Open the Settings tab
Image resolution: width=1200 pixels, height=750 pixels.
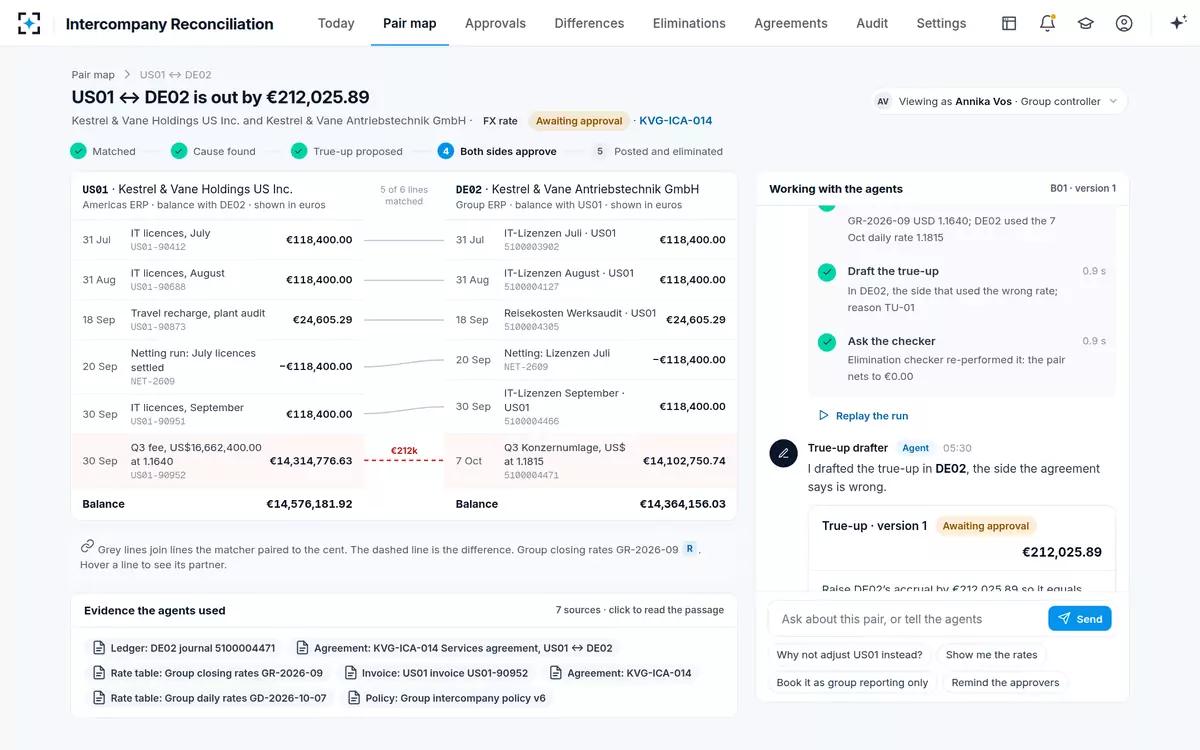(x=941, y=23)
